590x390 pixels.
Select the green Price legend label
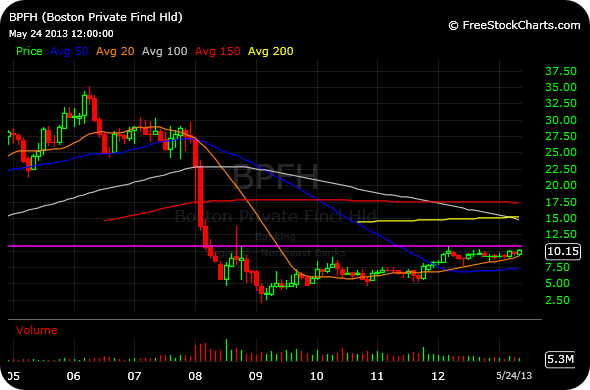click(x=29, y=51)
